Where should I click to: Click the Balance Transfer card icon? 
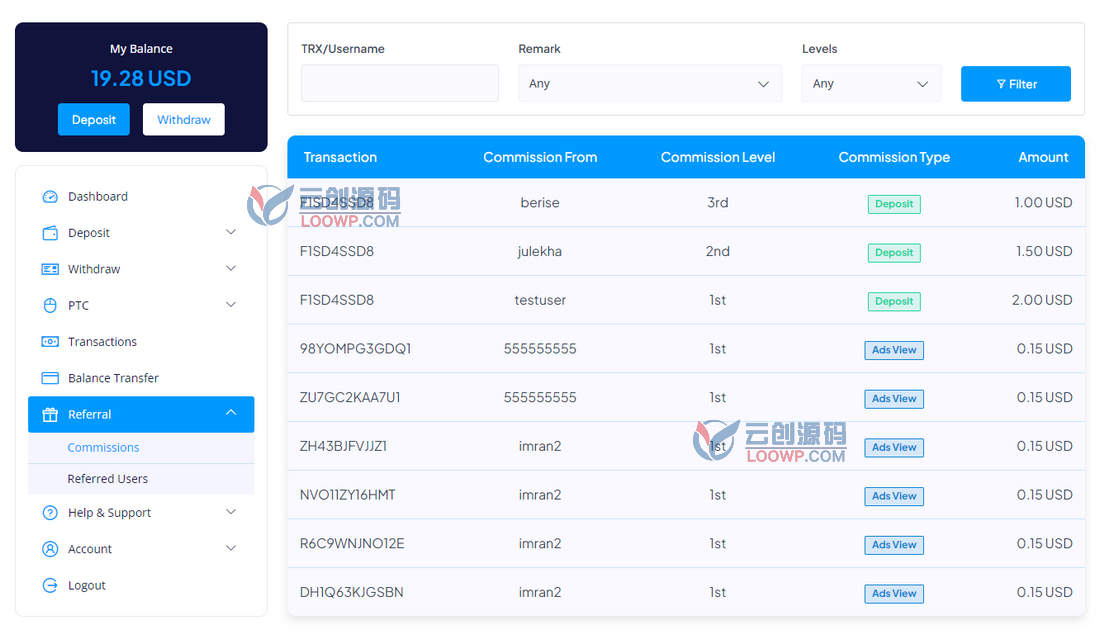50,378
